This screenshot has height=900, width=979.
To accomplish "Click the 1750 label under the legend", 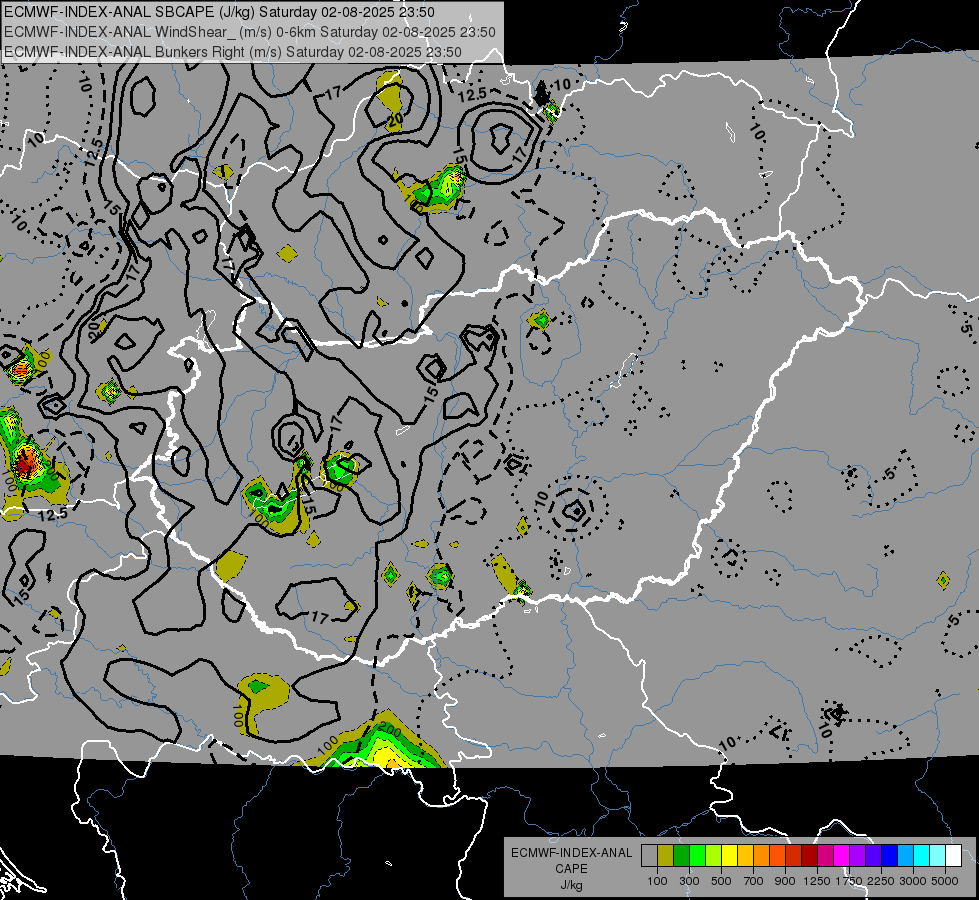I will click(849, 881).
